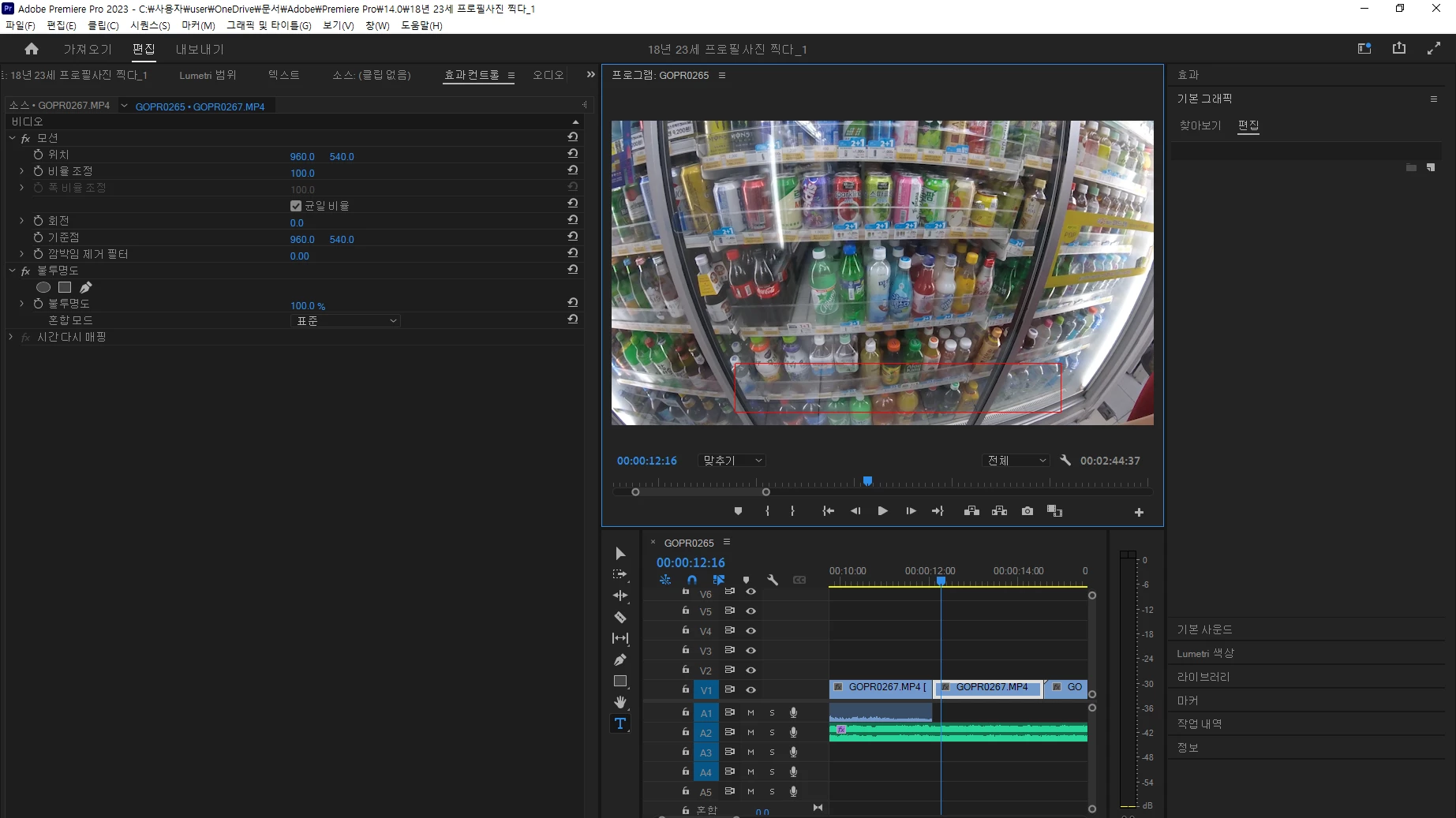This screenshot has height=818, width=1456.
Task: Click Mark Out bracket button
Action: click(792, 511)
